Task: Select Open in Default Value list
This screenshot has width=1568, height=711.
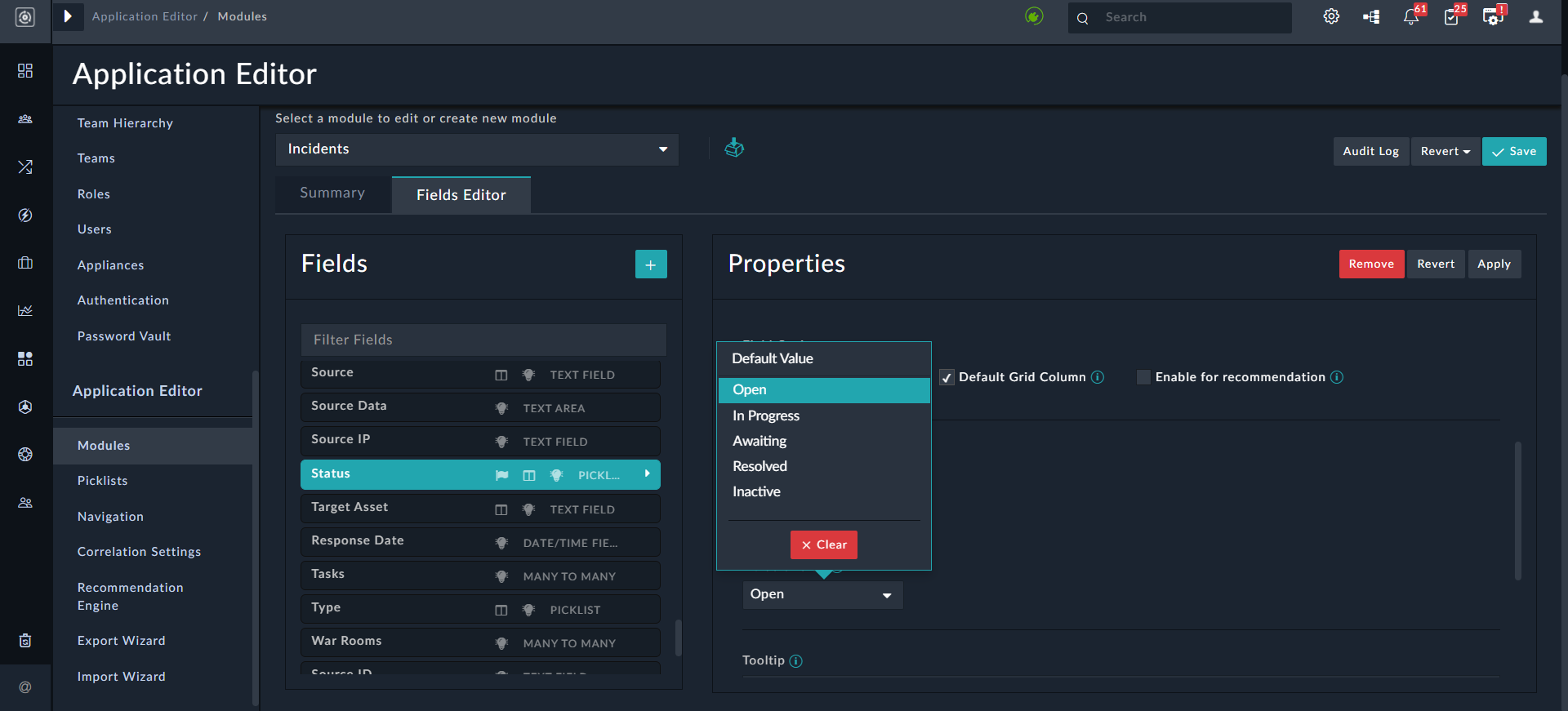Action: [824, 390]
